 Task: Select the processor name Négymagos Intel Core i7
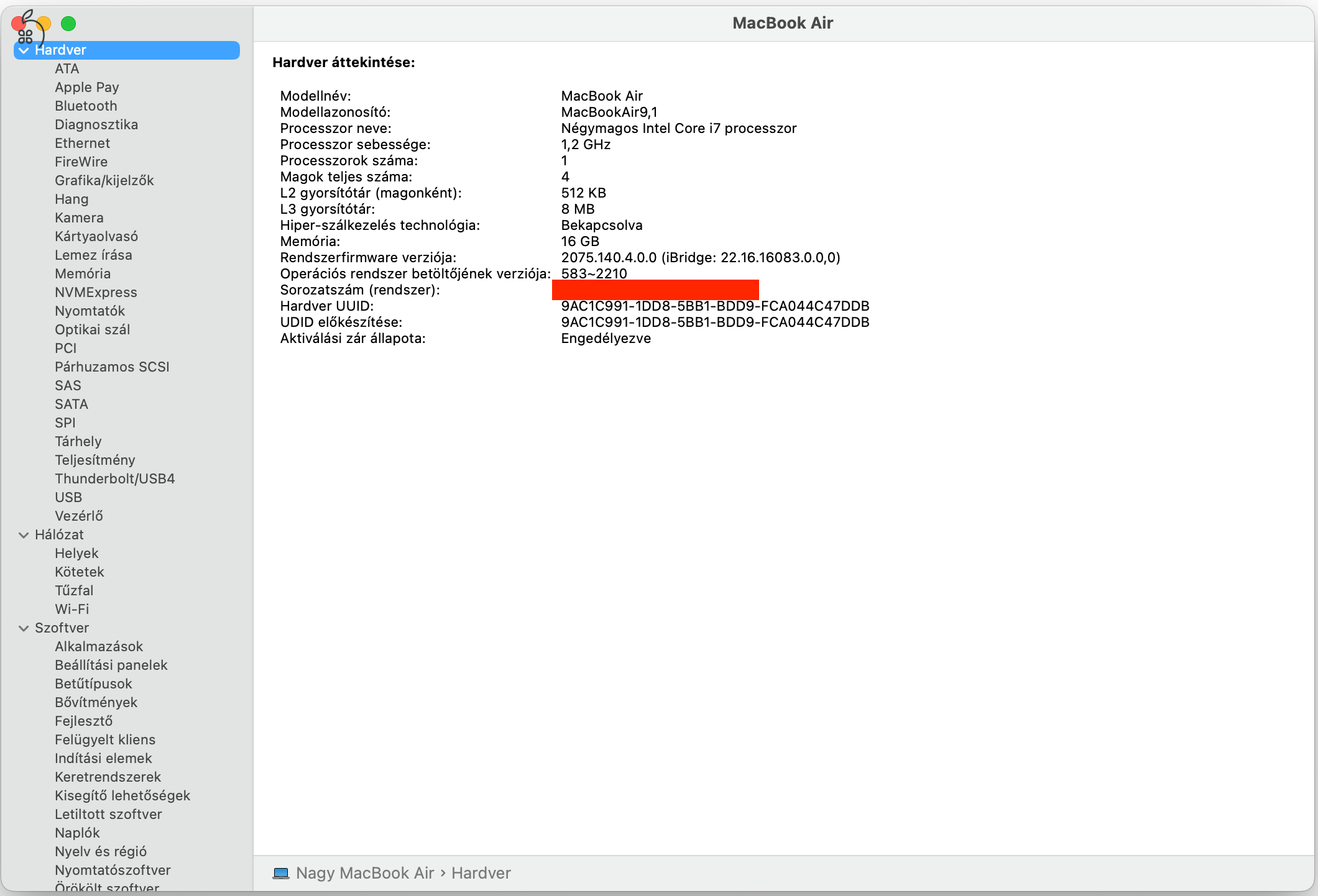(679, 129)
